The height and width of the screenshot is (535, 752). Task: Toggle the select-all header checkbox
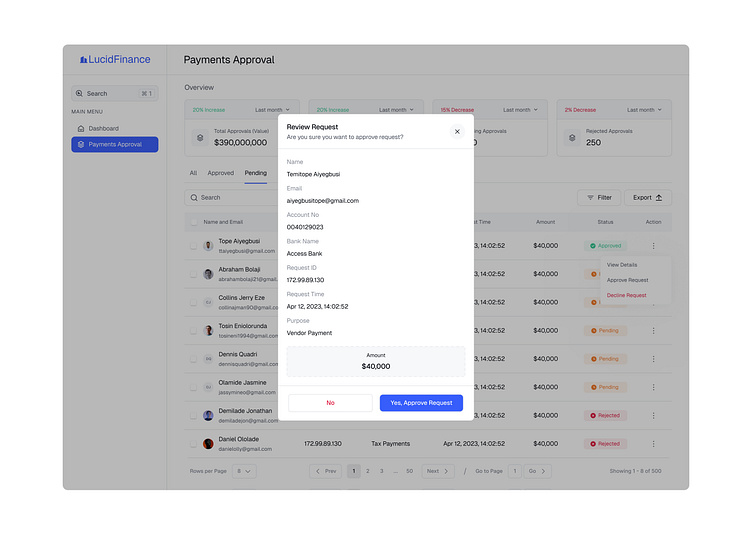tap(193, 222)
